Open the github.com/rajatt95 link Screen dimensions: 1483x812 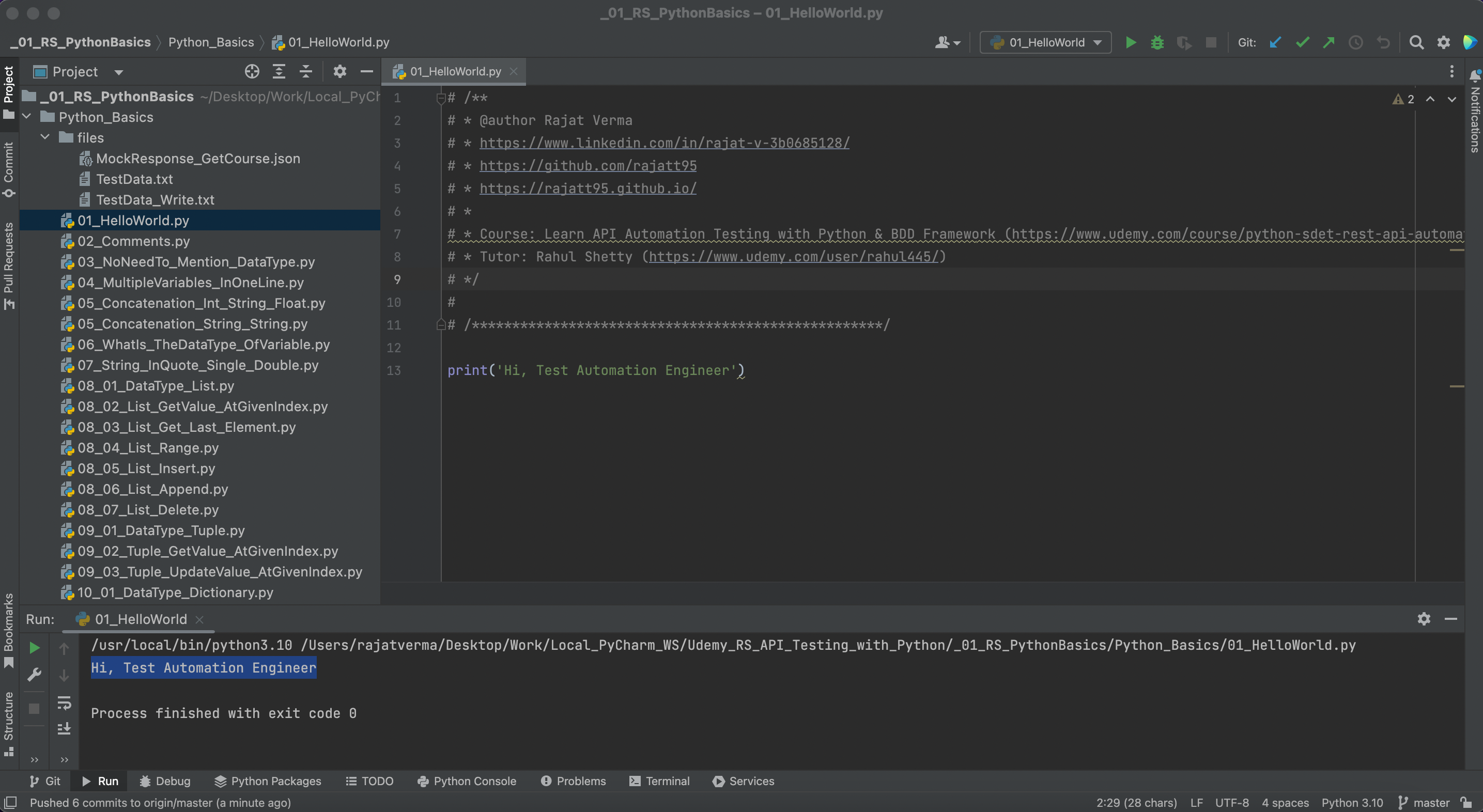pyautogui.click(x=588, y=166)
